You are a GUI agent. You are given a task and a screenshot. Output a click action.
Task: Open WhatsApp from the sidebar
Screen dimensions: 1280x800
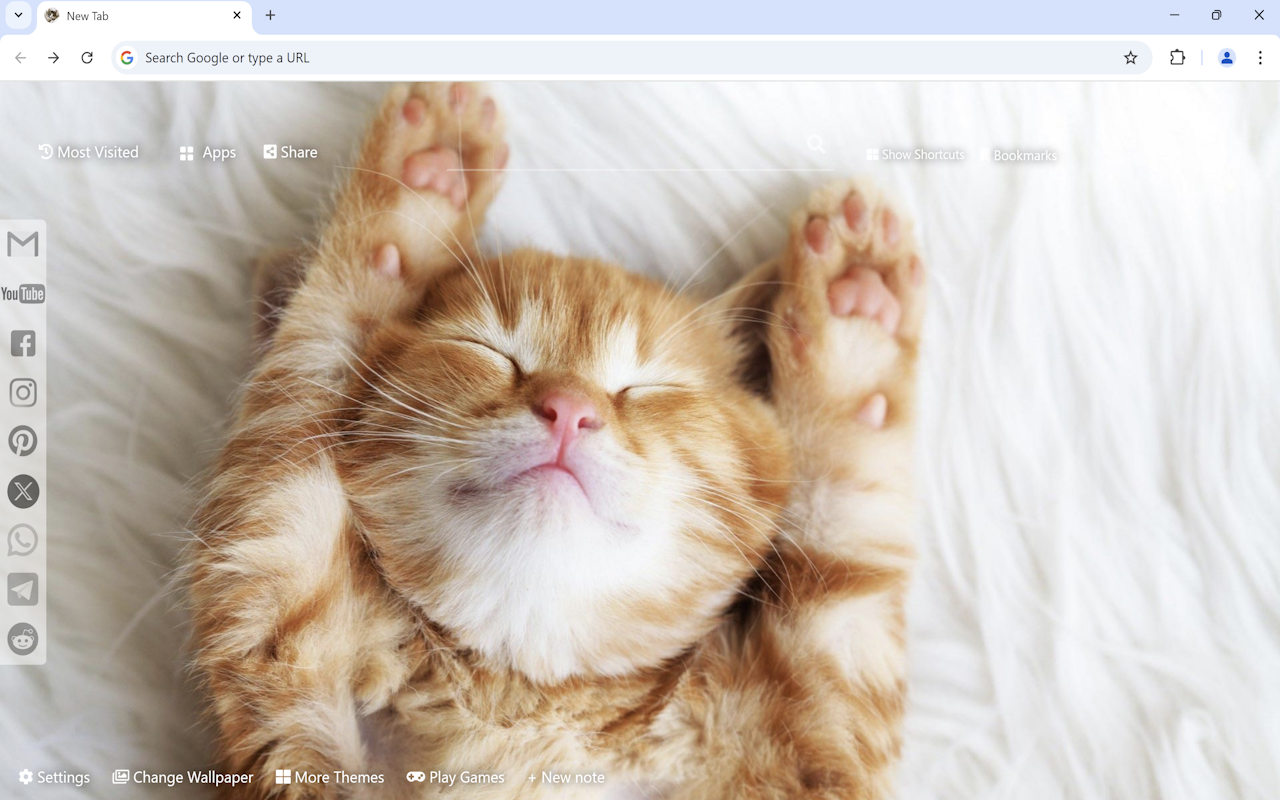pyautogui.click(x=22, y=540)
